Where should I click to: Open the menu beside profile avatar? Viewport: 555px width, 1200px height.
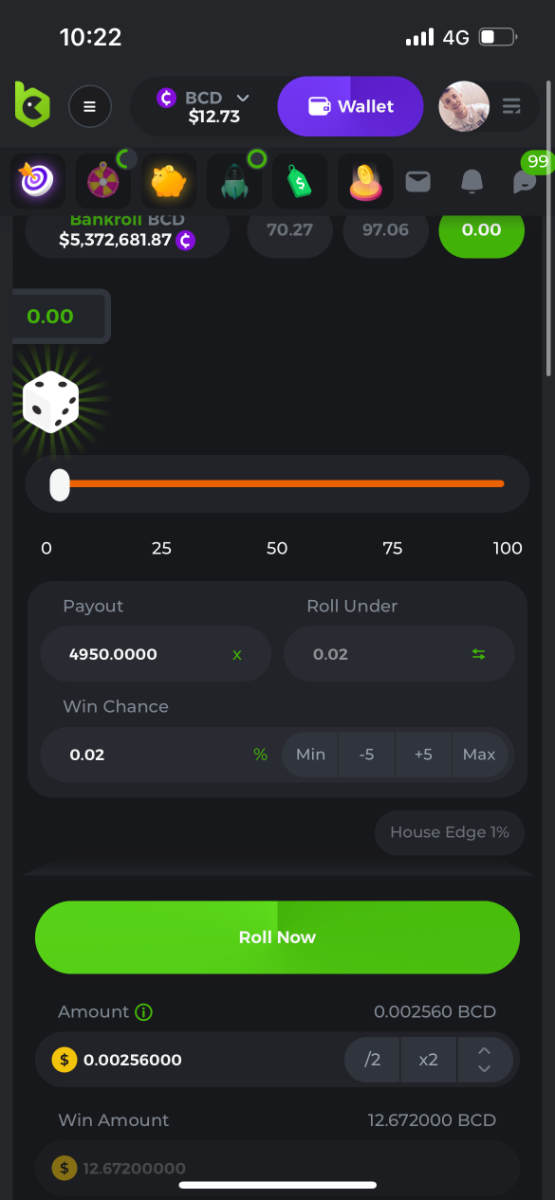(511, 106)
